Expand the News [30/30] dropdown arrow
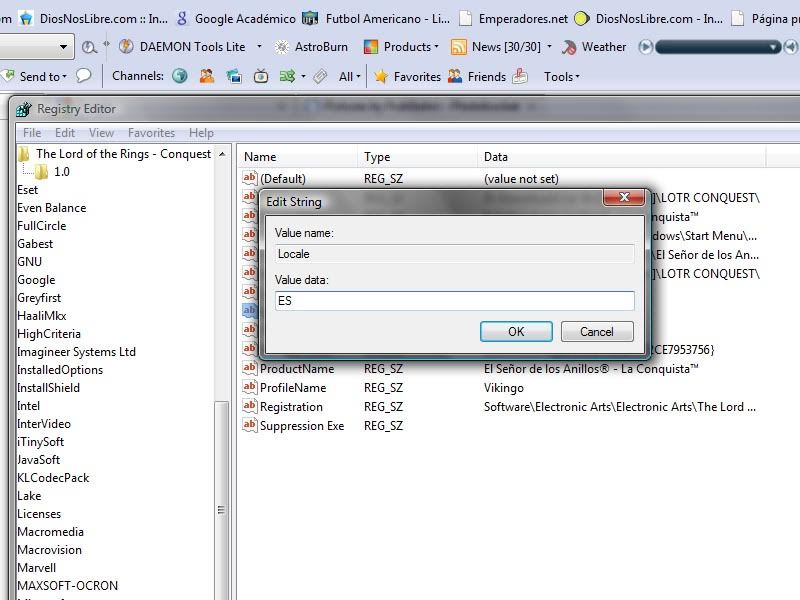 [x=549, y=47]
